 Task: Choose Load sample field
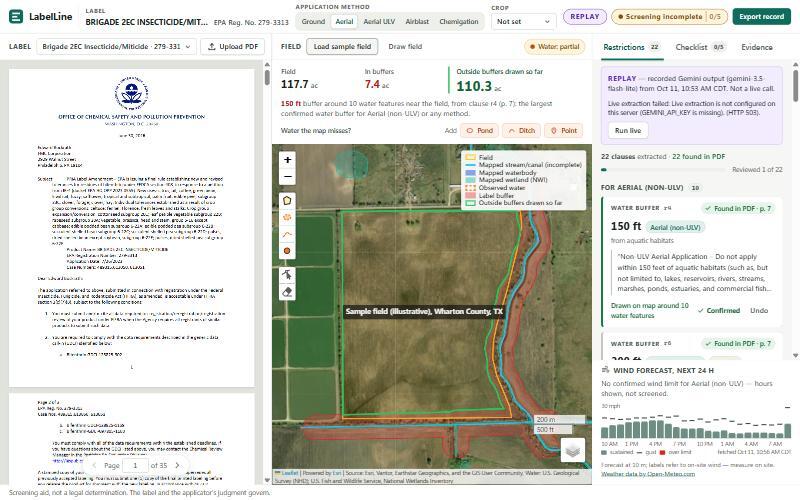342,46
